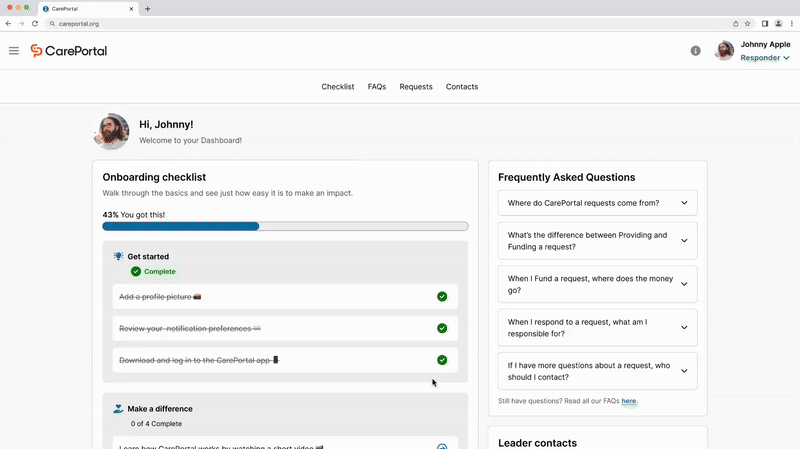Click the 'Make a difference' heading
The width and height of the screenshot is (800, 449).
tap(160, 409)
